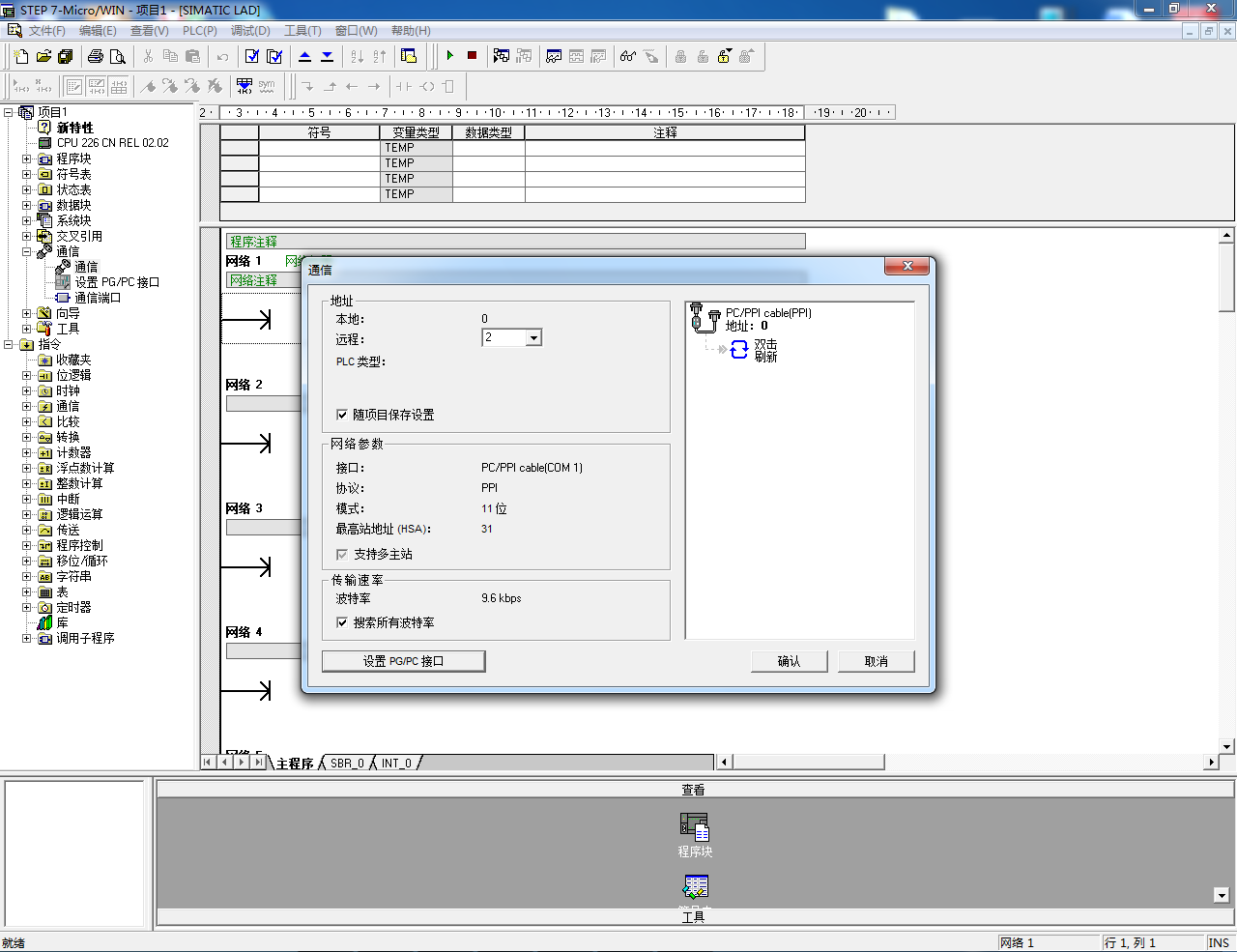Click the New project toolbar icon
Image resolution: width=1237 pixels, height=952 pixels.
coord(21,56)
